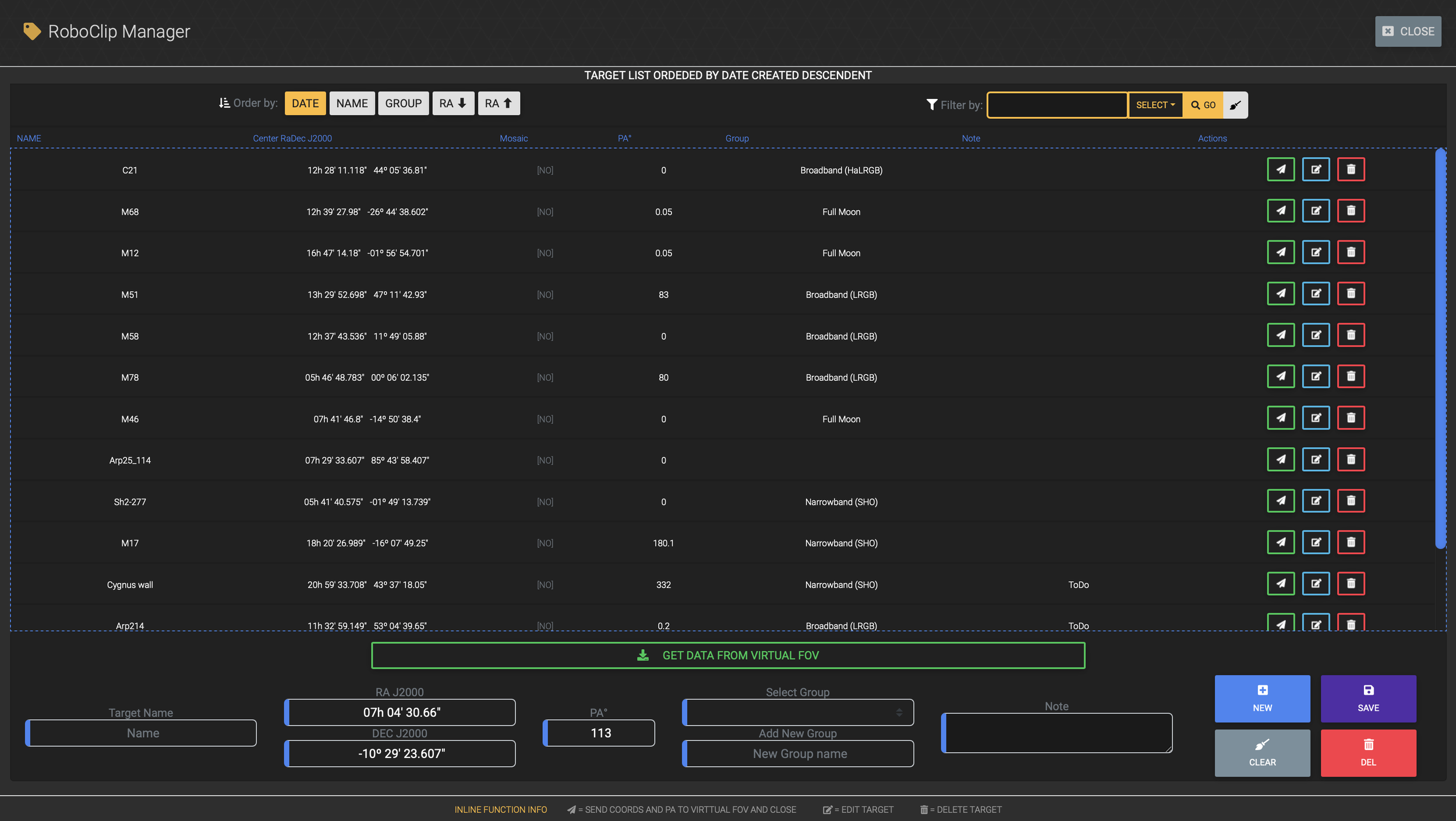The width and height of the screenshot is (1456, 821).
Task: Order list by DATE
Action: point(305,103)
